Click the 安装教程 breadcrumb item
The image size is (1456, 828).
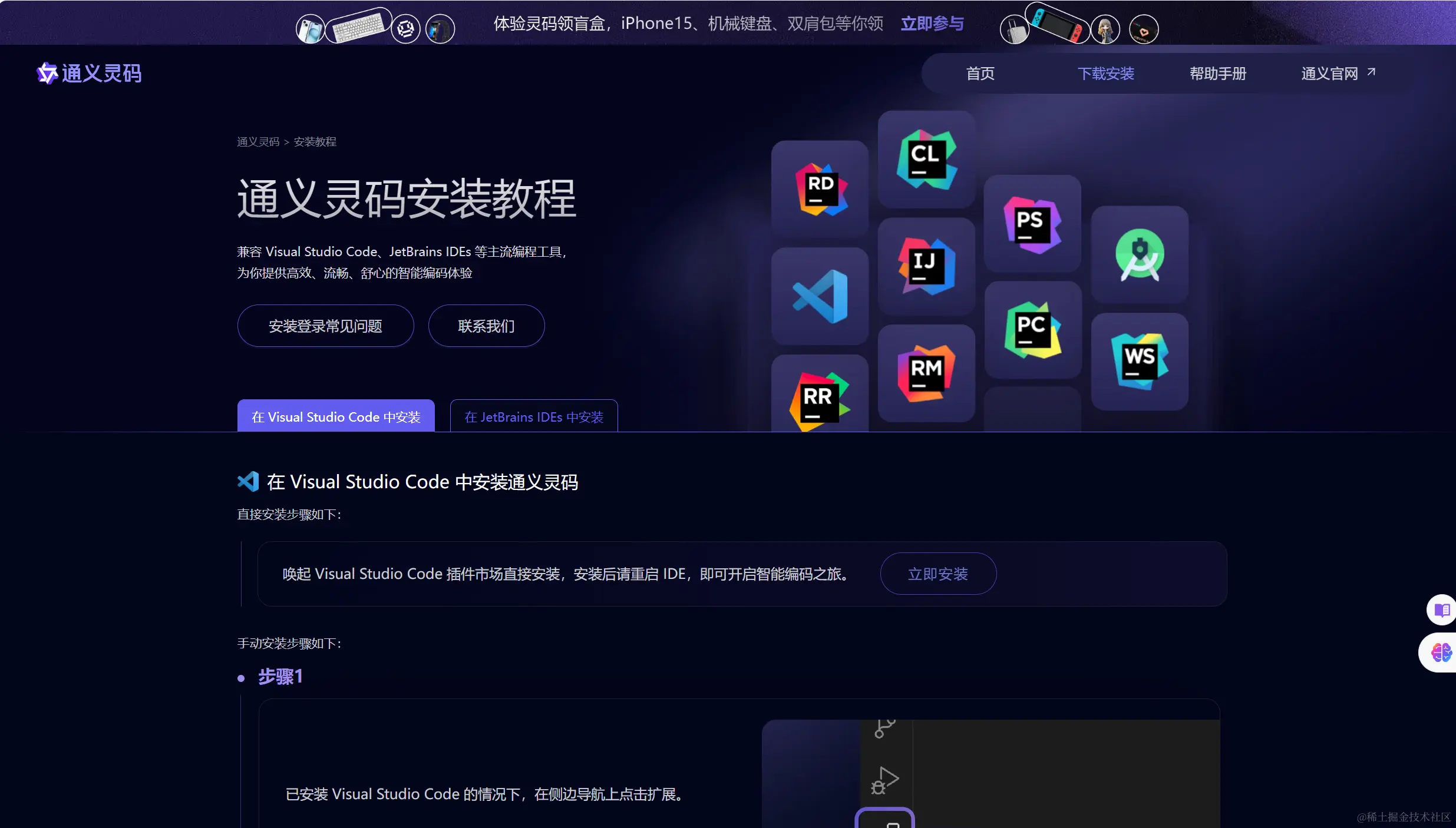315,142
